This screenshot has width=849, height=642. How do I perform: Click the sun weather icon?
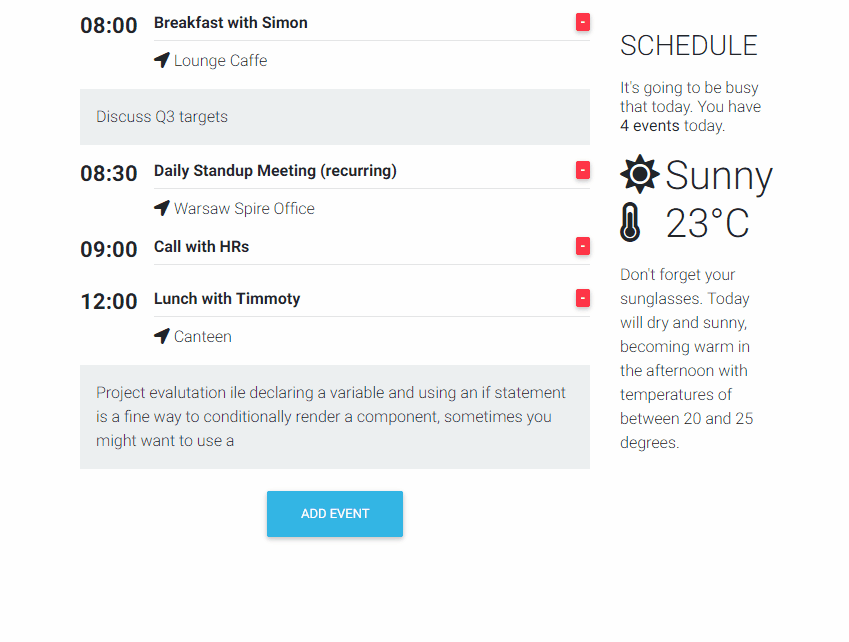pyautogui.click(x=639, y=174)
